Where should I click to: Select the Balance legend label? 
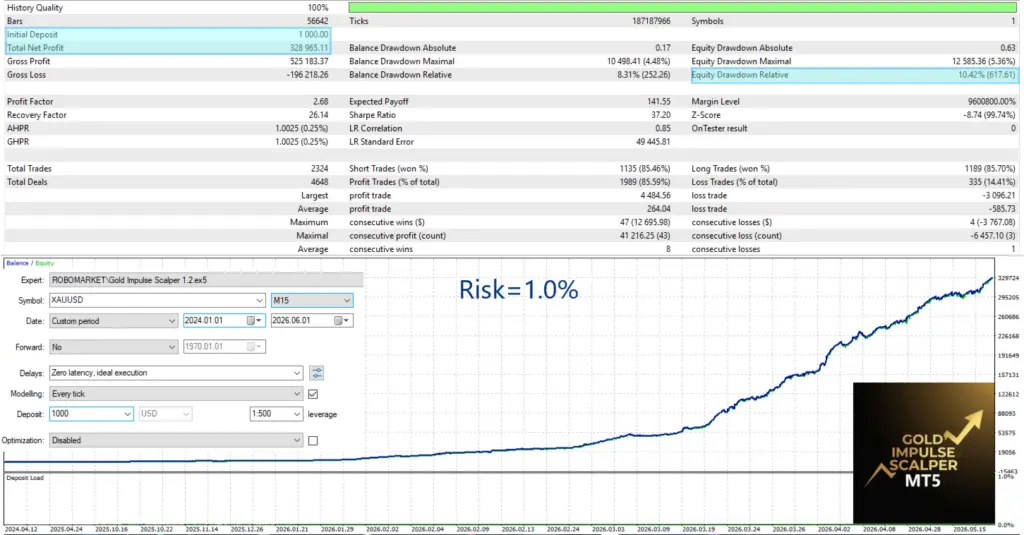pos(18,263)
